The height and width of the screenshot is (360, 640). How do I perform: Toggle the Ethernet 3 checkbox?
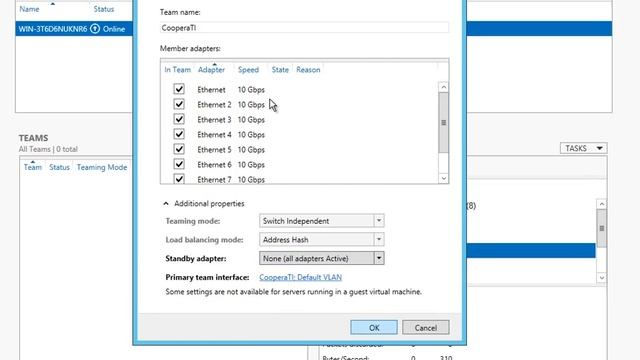click(179, 119)
